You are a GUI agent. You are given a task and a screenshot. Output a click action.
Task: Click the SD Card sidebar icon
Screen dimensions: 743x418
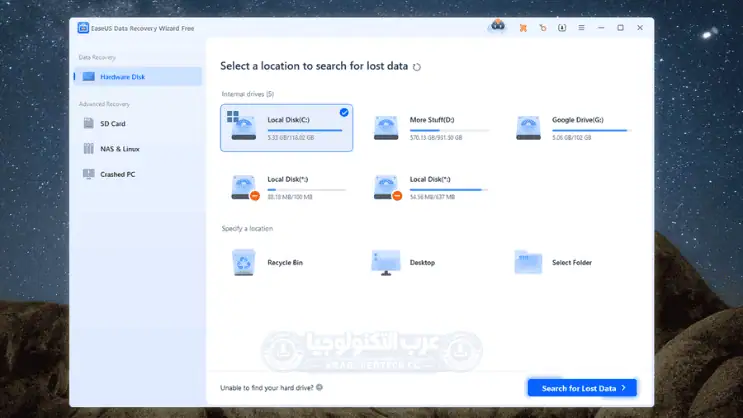coord(89,123)
